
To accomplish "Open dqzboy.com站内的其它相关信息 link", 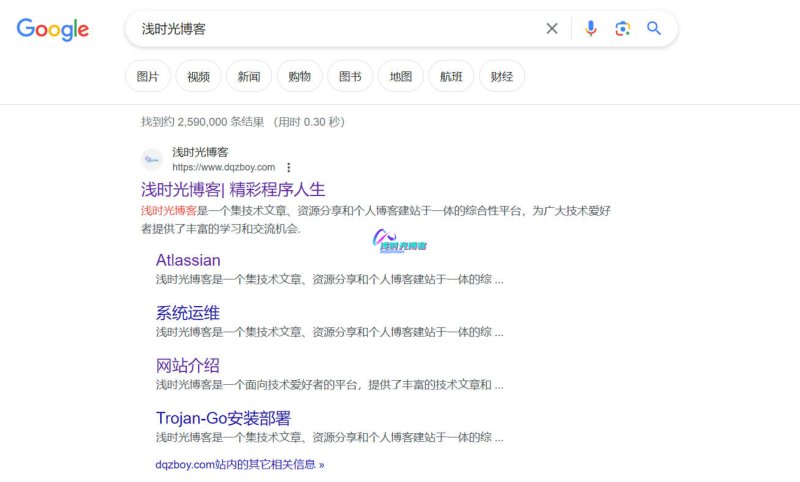I will tap(240, 465).
